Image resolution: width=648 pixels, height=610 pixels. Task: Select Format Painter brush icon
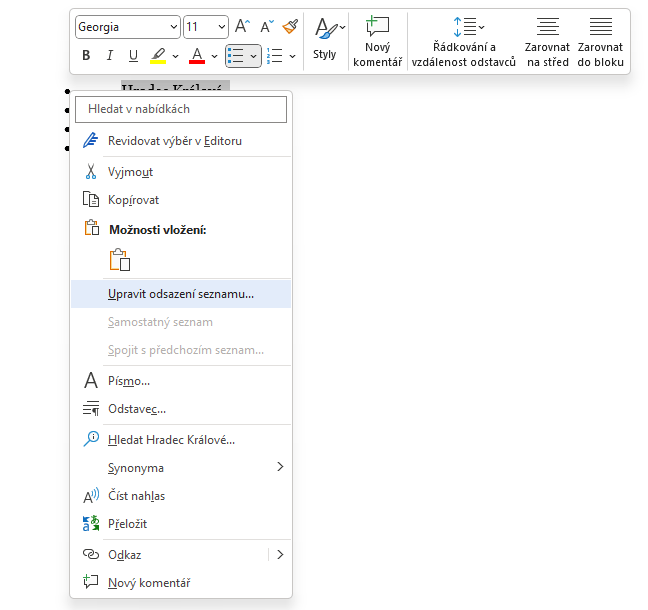point(290,26)
